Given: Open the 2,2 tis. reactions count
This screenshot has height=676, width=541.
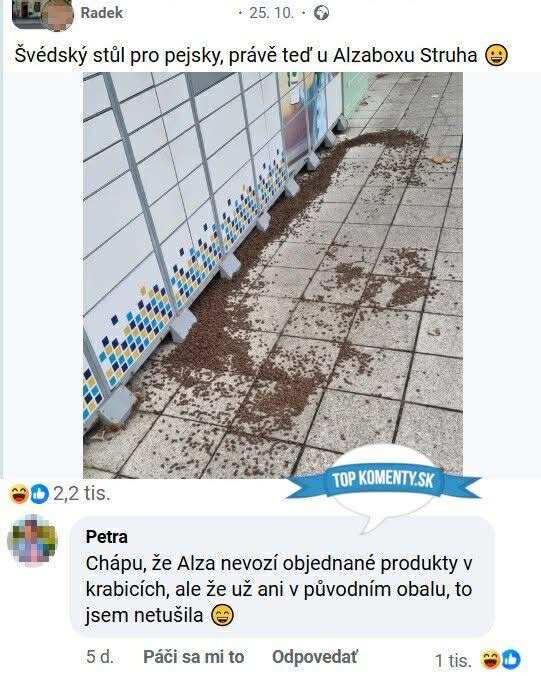Looking at the screenshot, I should tap(82, 494).
